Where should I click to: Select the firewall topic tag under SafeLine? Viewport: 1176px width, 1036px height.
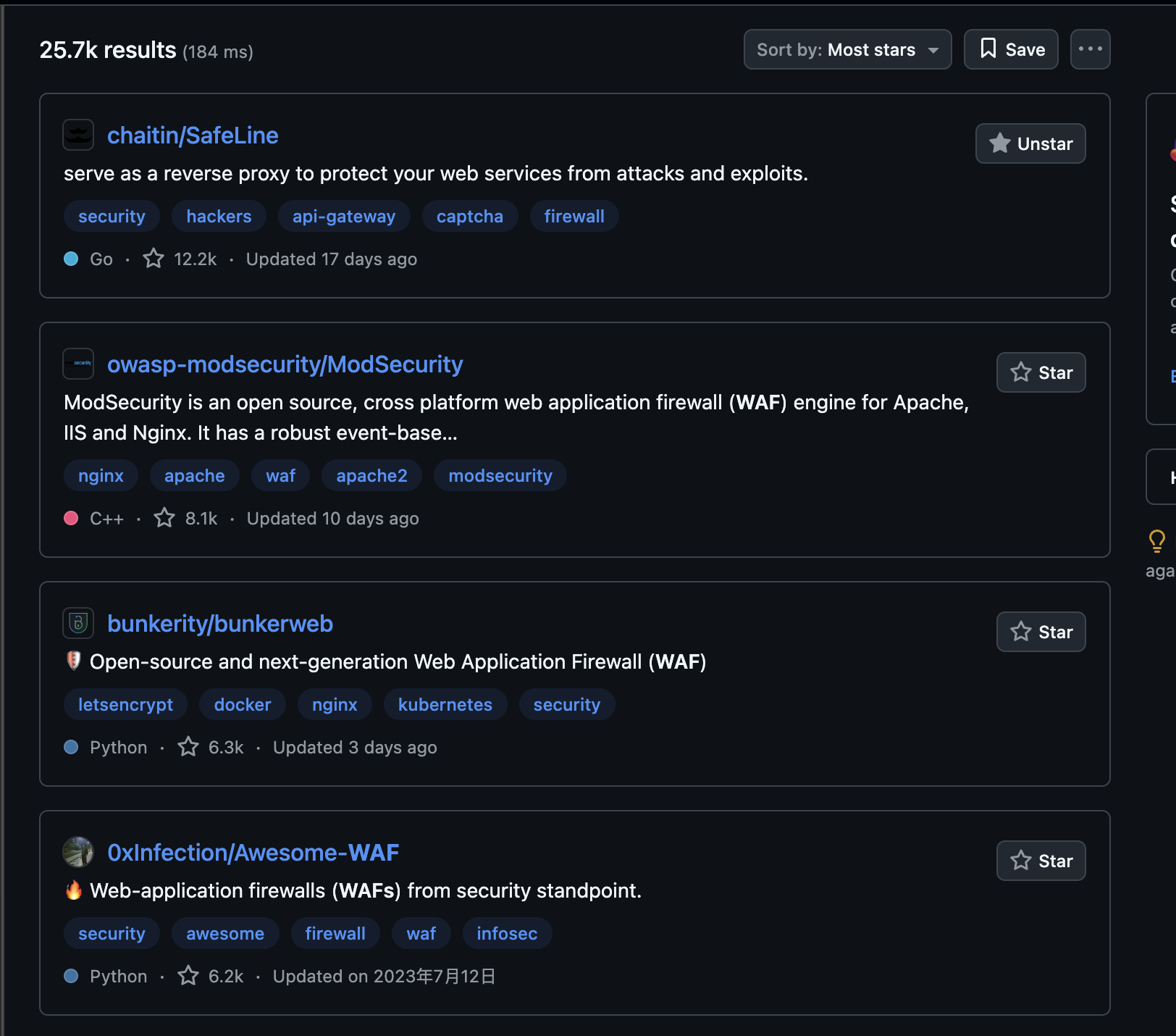point(574,216)
